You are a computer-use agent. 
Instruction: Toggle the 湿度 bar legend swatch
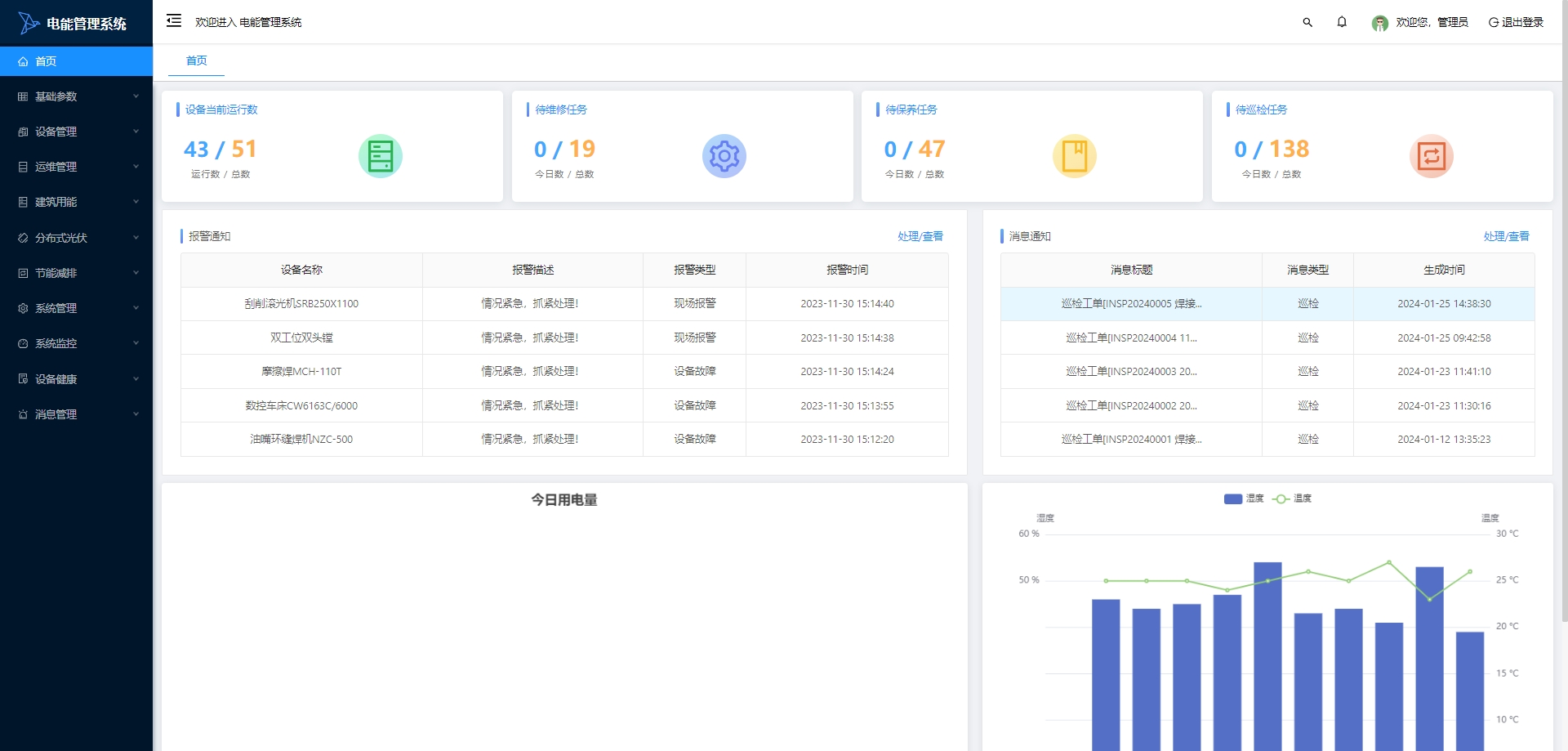pyautogui.click(x=1233, y=498)
